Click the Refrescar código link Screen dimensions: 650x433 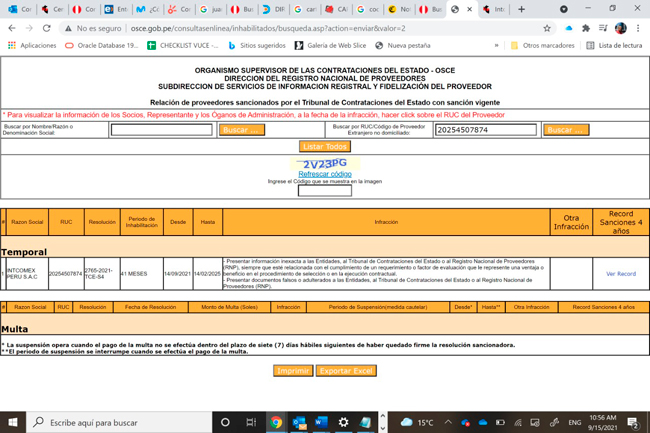coord(325,174)
